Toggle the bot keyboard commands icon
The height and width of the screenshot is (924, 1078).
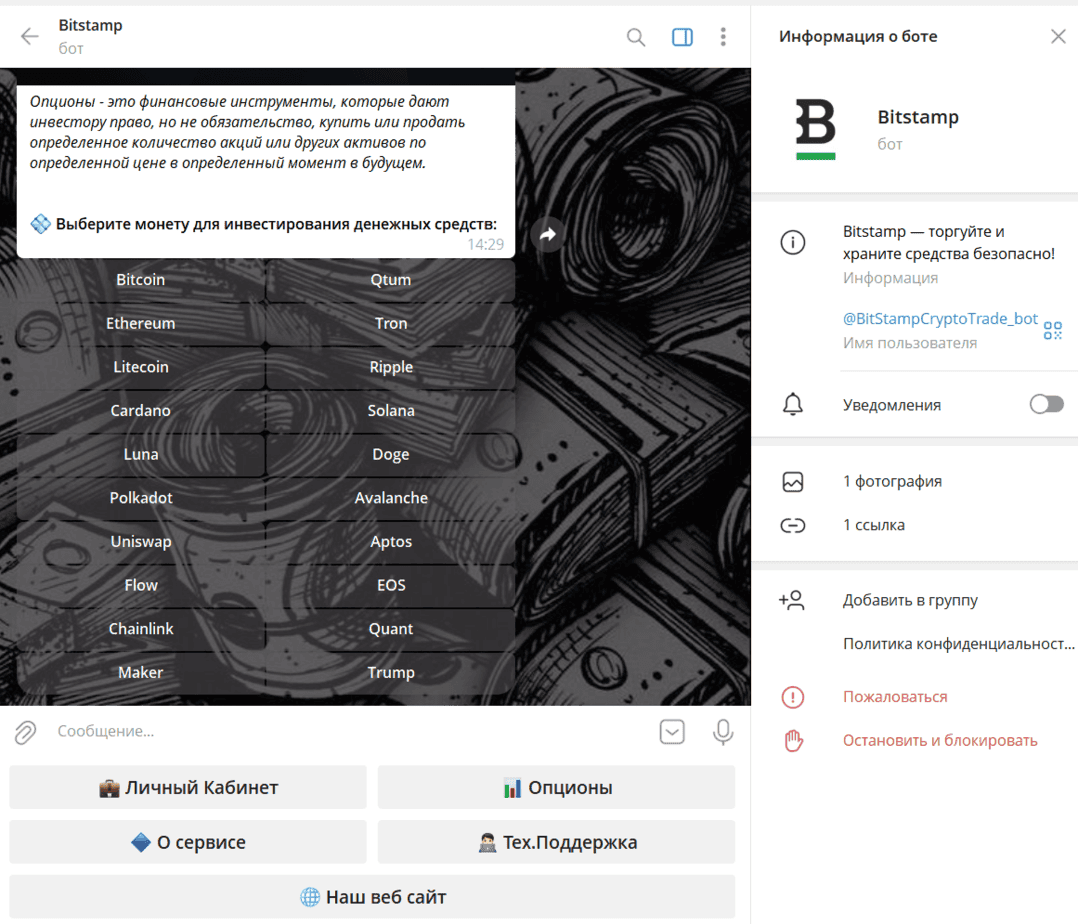coord(673,732)
